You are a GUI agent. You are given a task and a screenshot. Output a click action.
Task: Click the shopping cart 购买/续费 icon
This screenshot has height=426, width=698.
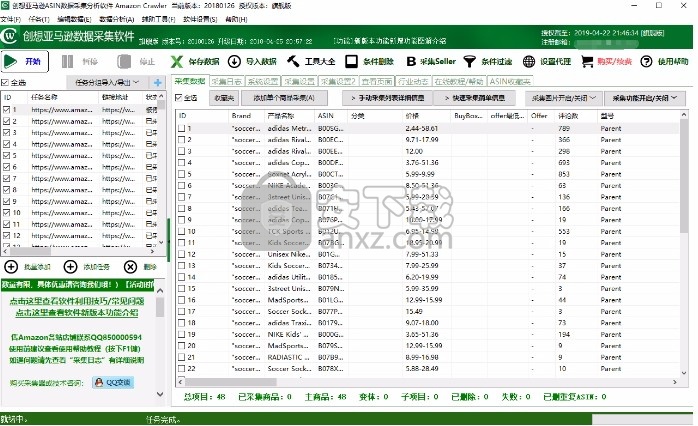pos(587,61)
